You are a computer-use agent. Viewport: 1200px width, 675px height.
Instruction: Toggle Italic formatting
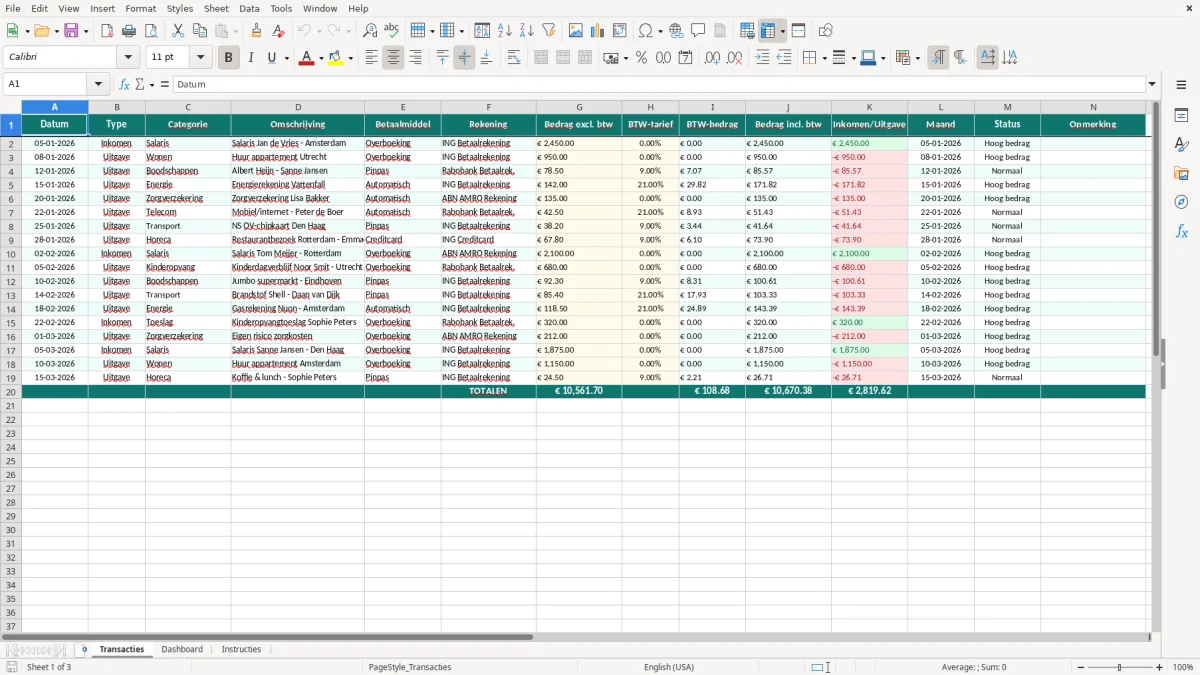click(x=250, y=58)
